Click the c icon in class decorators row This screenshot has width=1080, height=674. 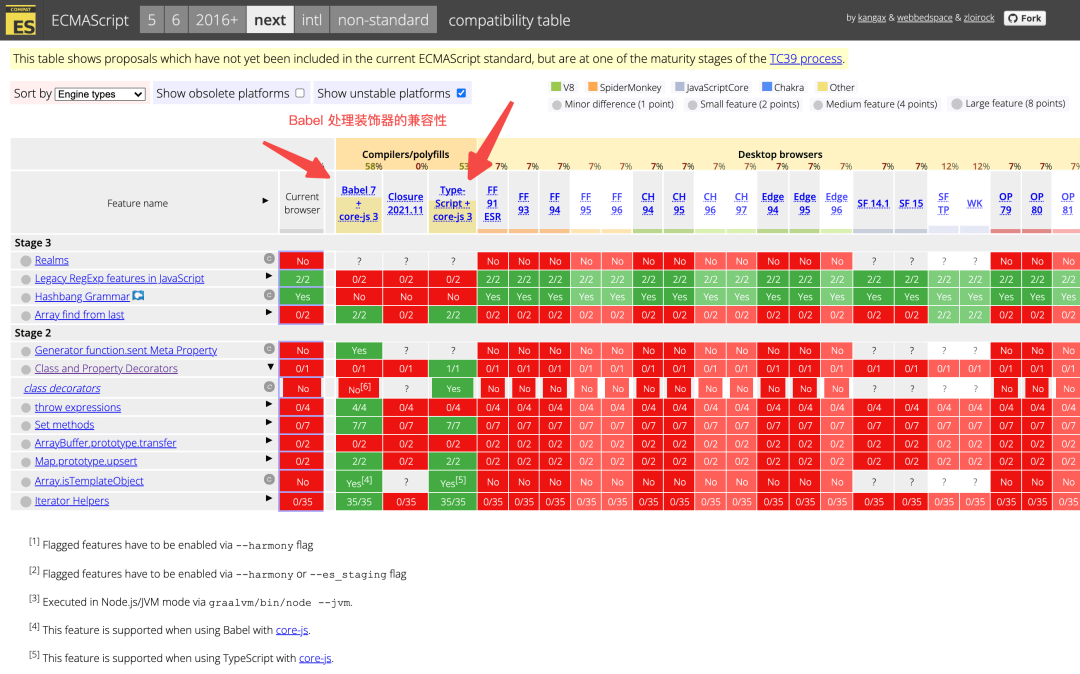(269, 387)
